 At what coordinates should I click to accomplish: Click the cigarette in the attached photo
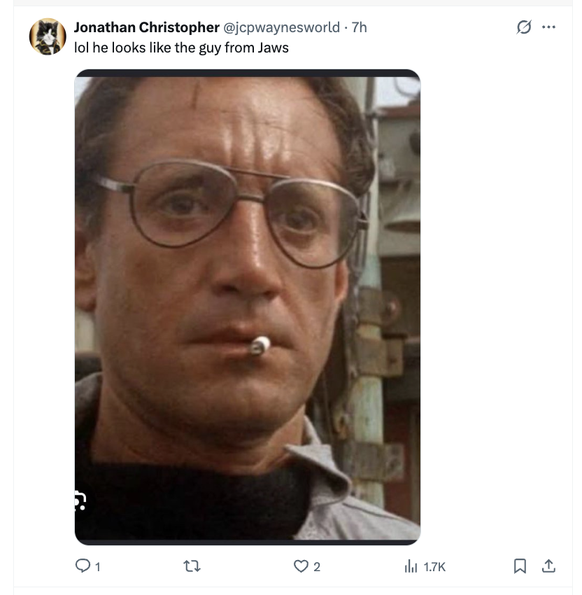pyautogui.click(x=260, y=346)
